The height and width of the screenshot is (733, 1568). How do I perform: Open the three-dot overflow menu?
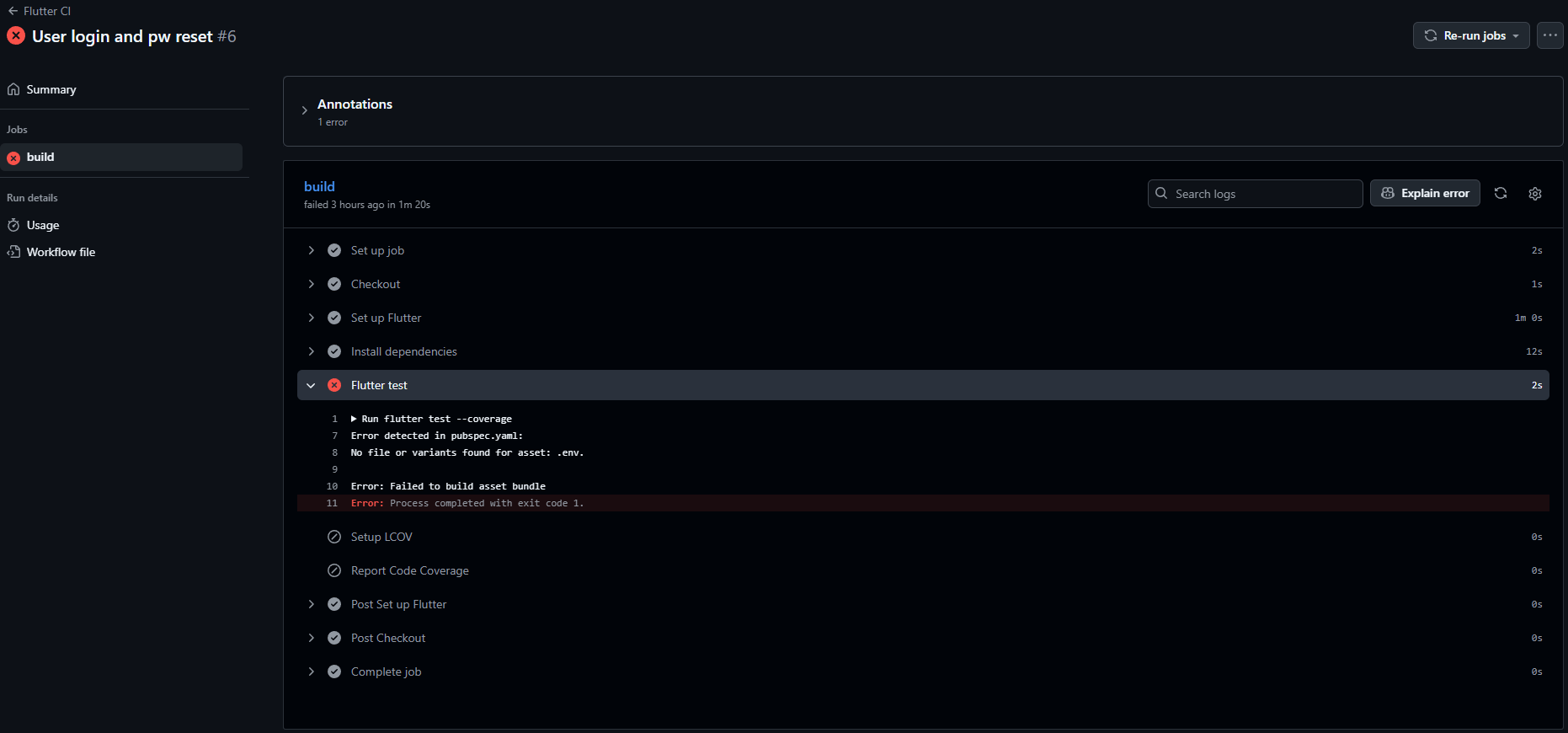coord(1550,35)
